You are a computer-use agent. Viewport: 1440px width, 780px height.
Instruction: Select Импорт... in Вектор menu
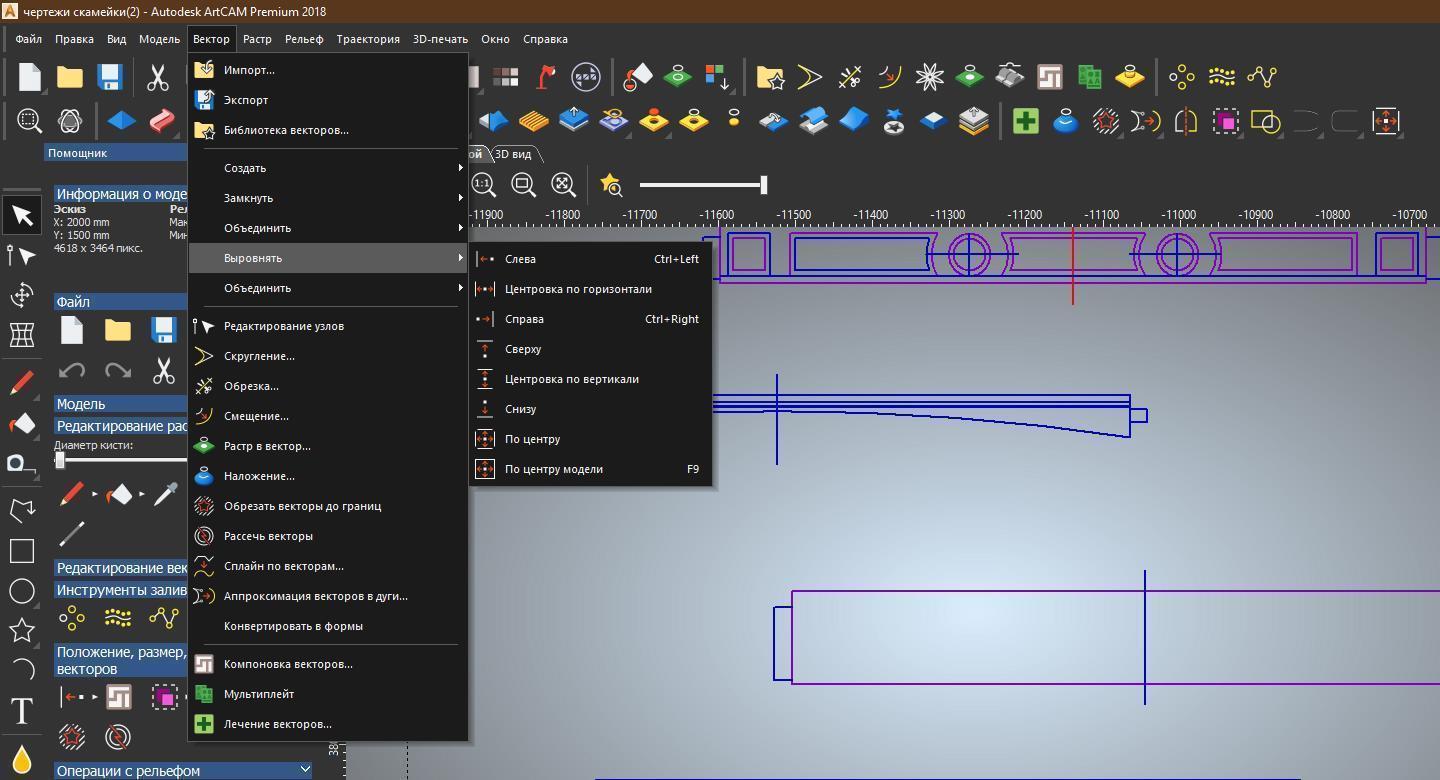pos(328,70)
